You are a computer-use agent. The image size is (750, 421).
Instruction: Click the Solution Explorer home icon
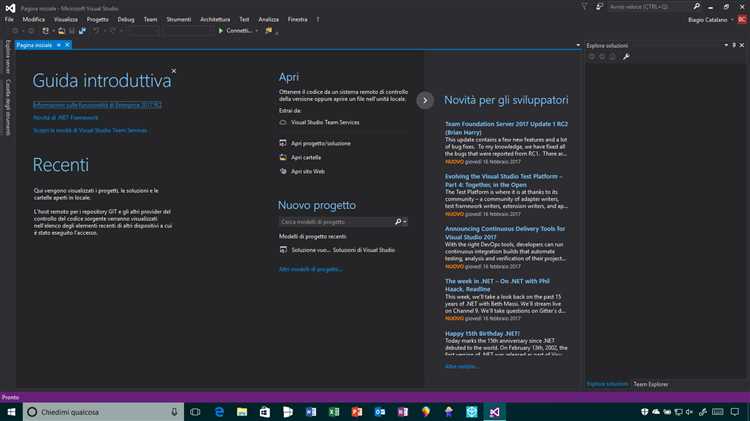point(612,56)
